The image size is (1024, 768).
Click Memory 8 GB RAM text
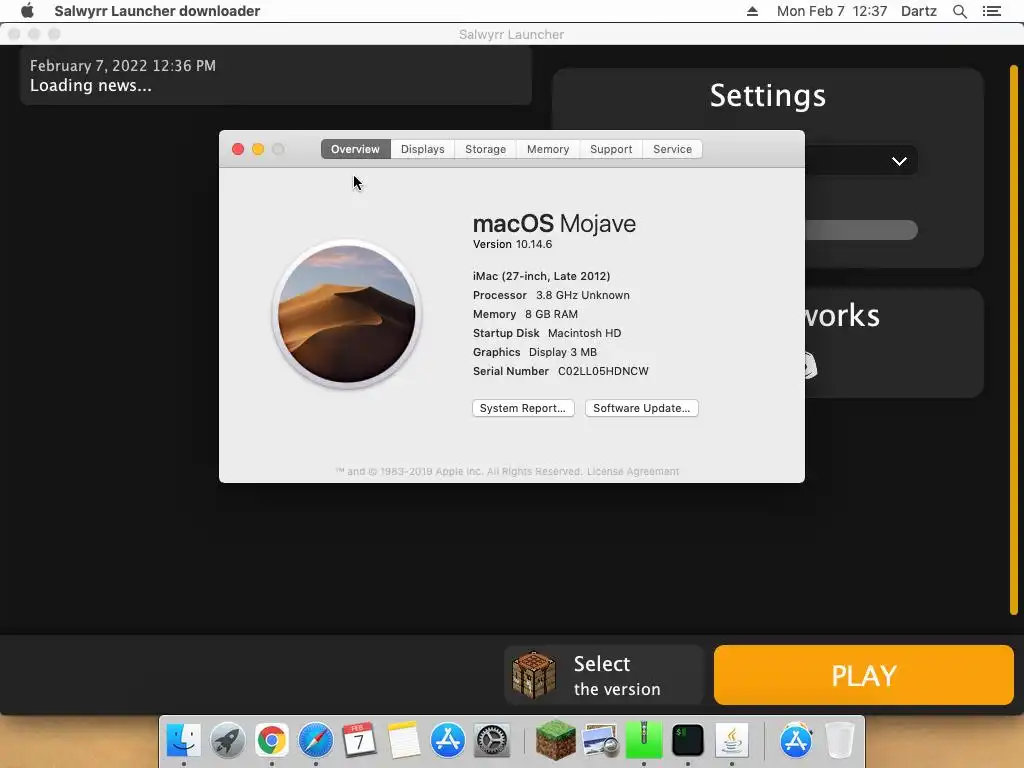525,314
